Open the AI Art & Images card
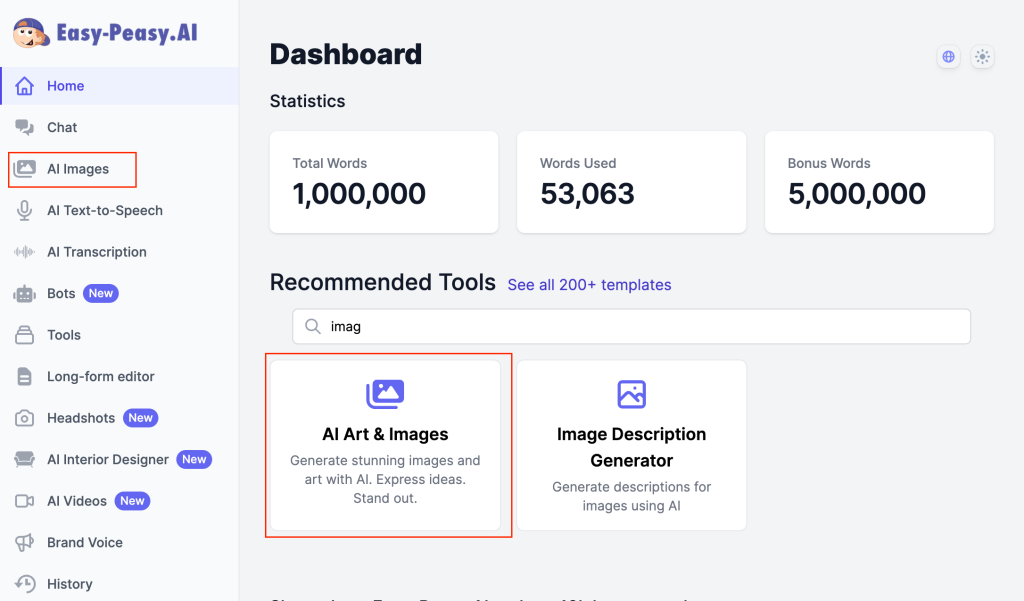Screen dimensions: 1024x601 click(385, 445)
